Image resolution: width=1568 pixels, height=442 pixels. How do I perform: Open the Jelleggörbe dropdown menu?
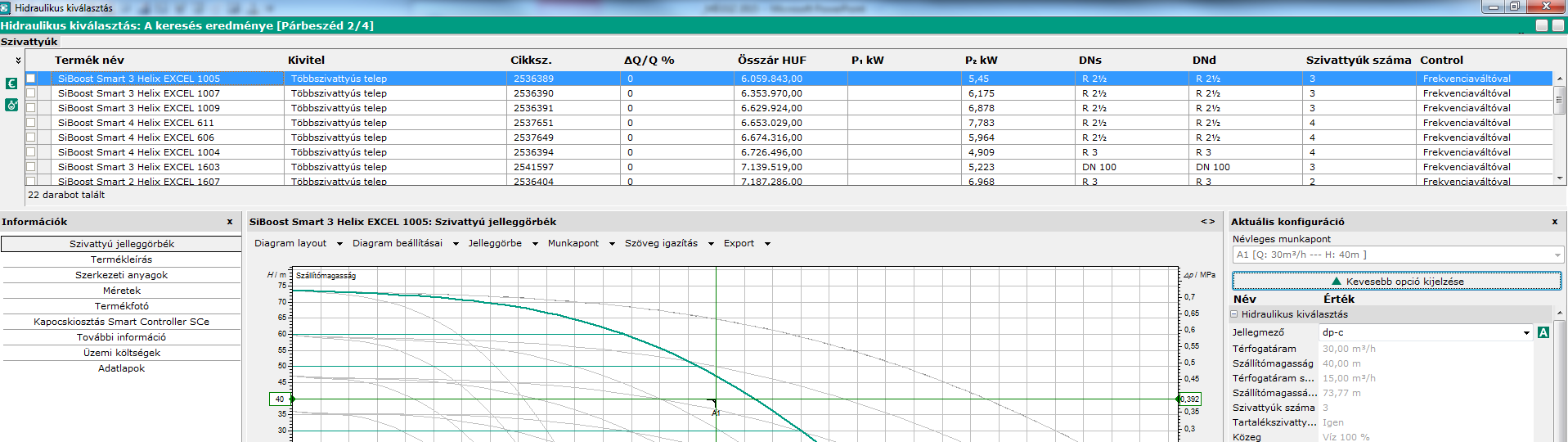[502, 243]
